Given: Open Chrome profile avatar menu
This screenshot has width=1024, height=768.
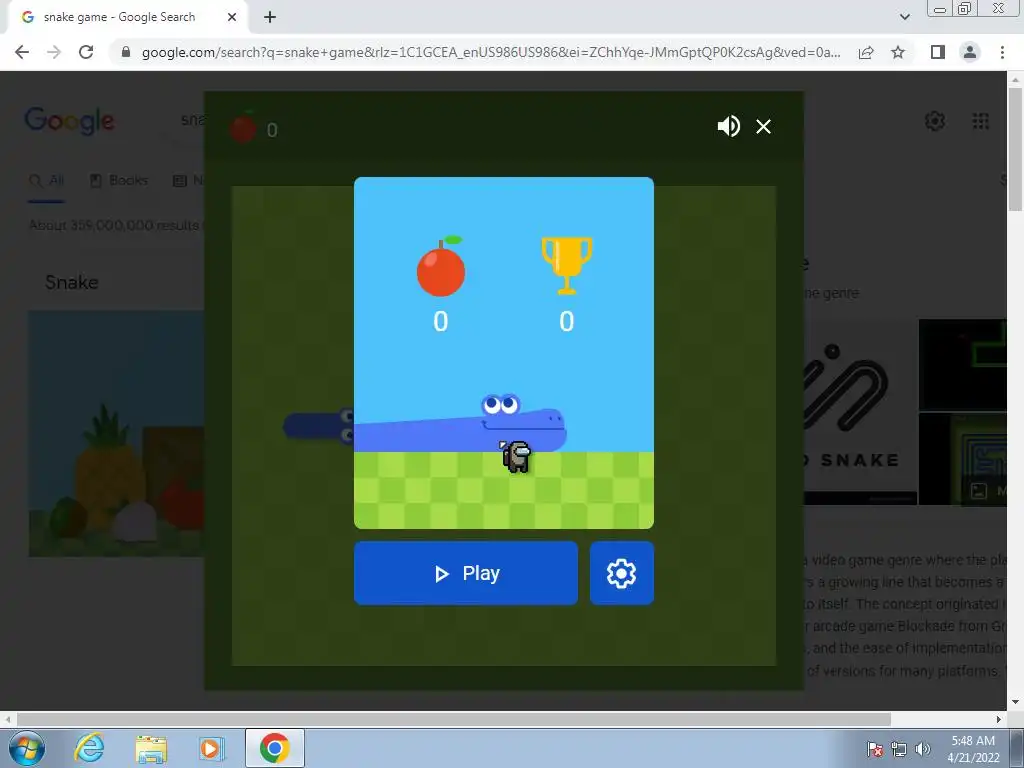Looking at the screenshot, I should coord(970,52).
